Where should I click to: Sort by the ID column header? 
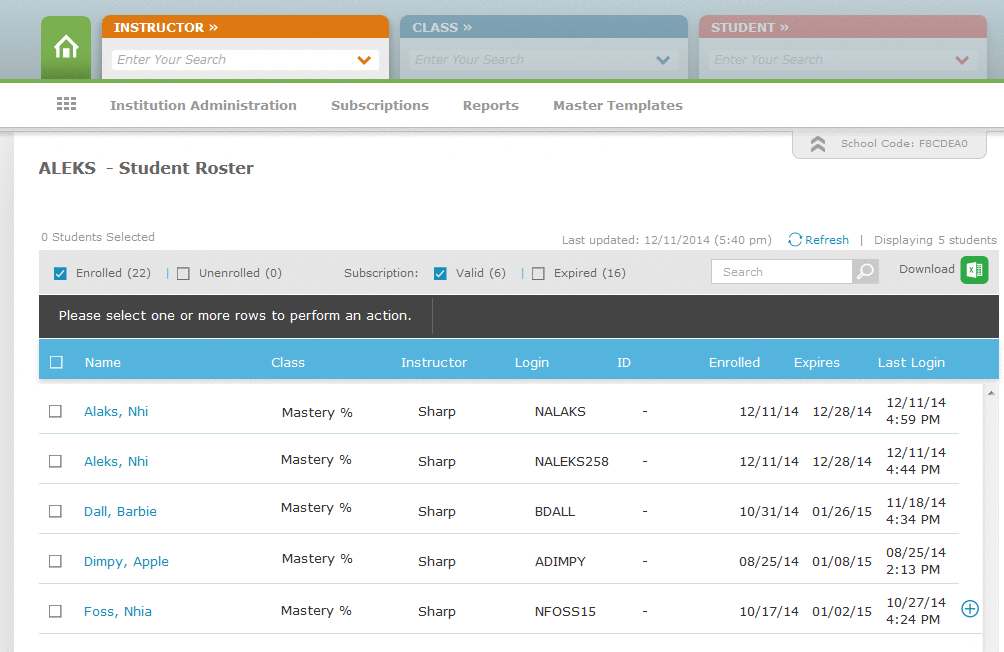pos(624,363)
